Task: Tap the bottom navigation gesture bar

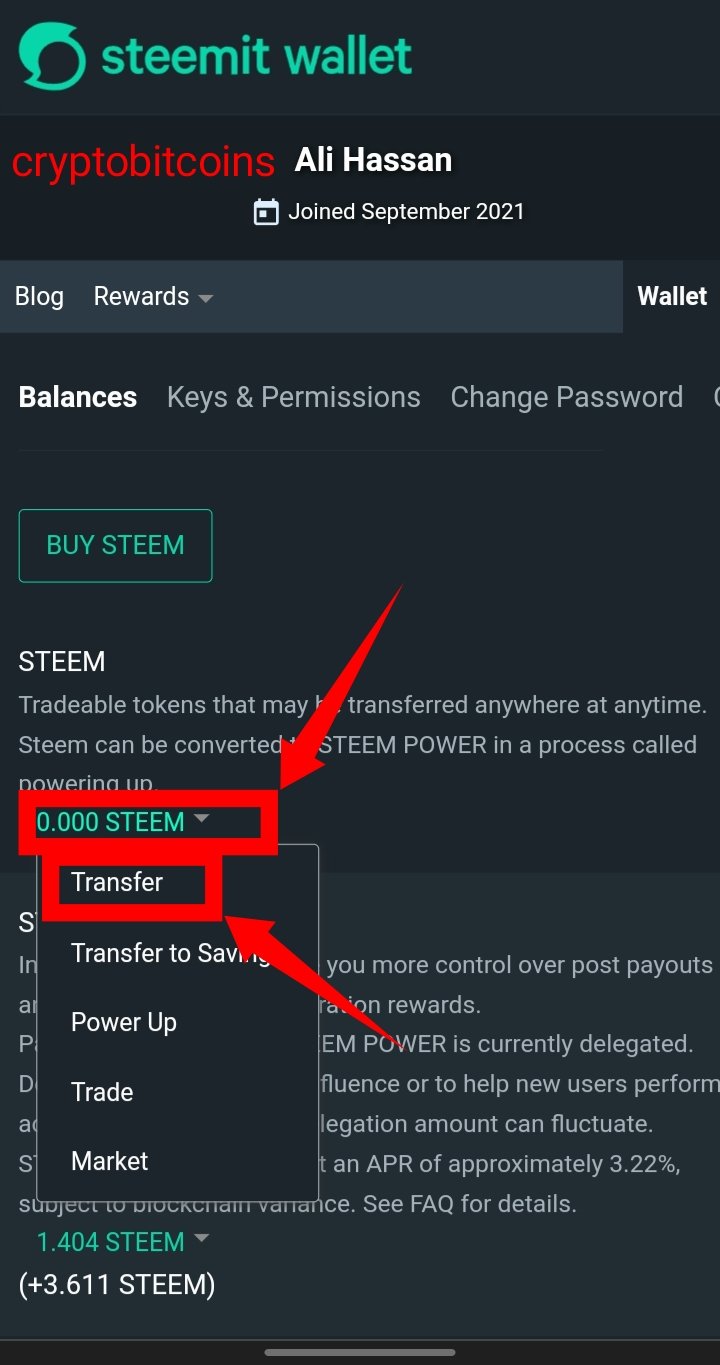Action: coord(360,1353)
